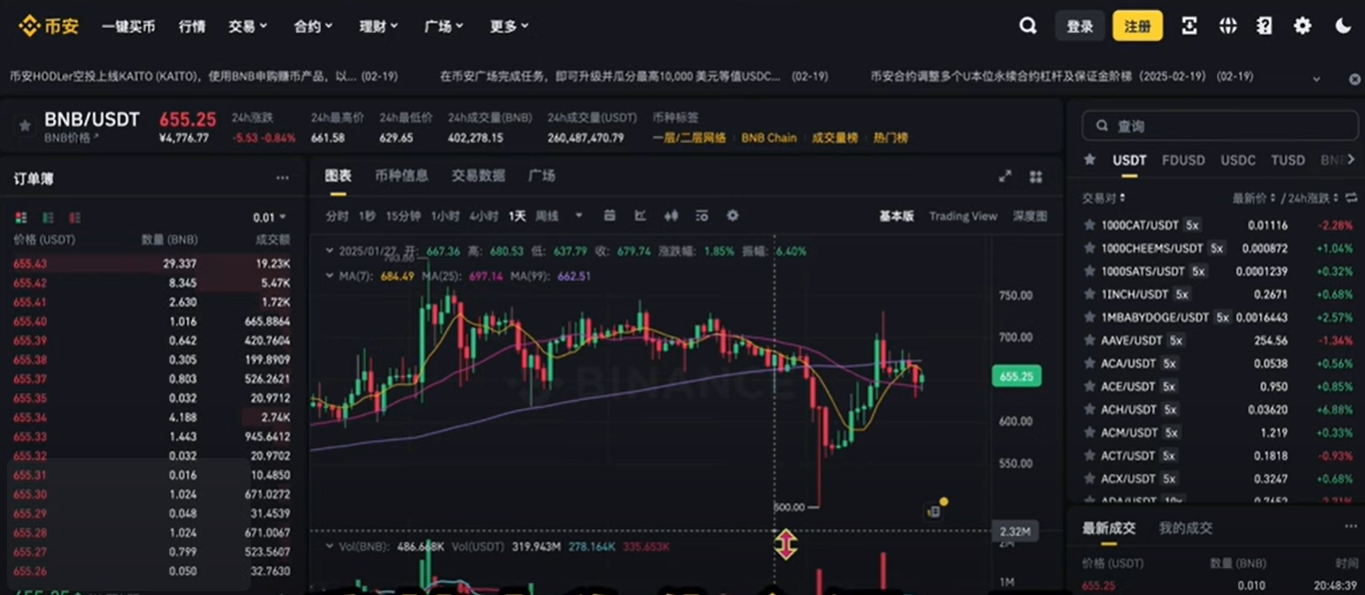Toggle the change/volume column switch icon
Image resolution: width=1365 pixels, height=595 pixels.
1349,198
